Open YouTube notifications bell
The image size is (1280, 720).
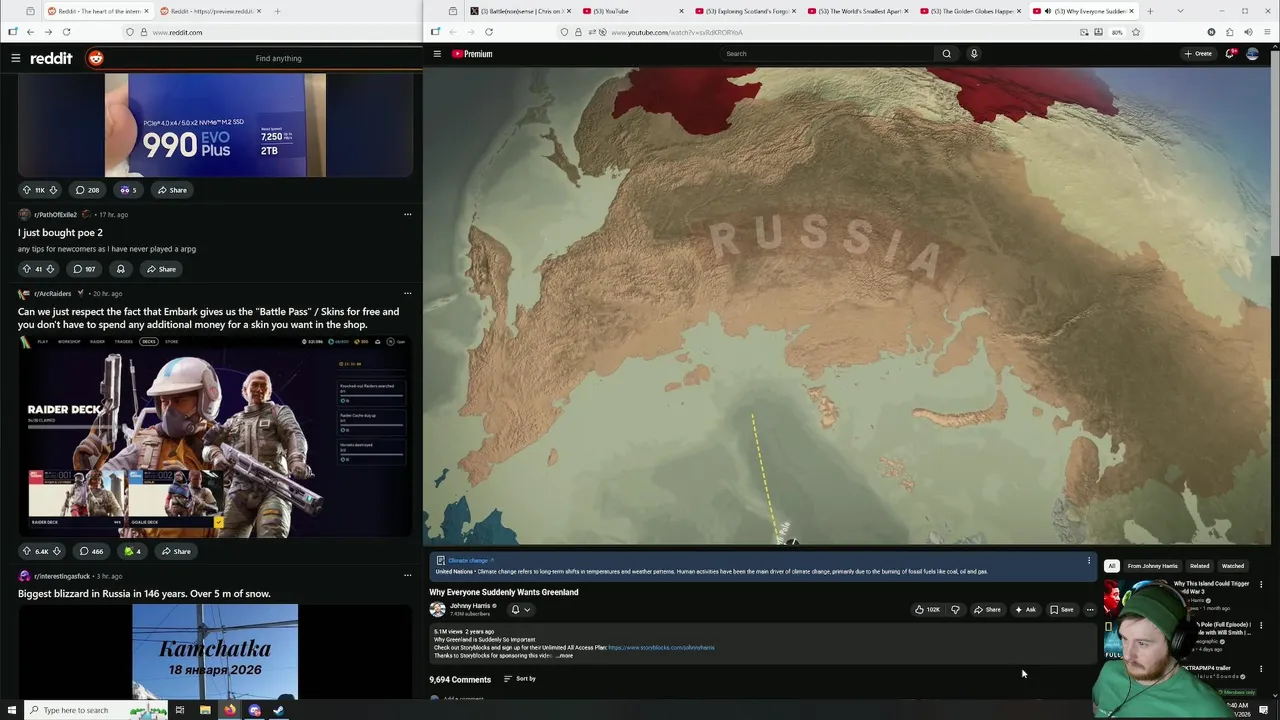click(1229, 54)
